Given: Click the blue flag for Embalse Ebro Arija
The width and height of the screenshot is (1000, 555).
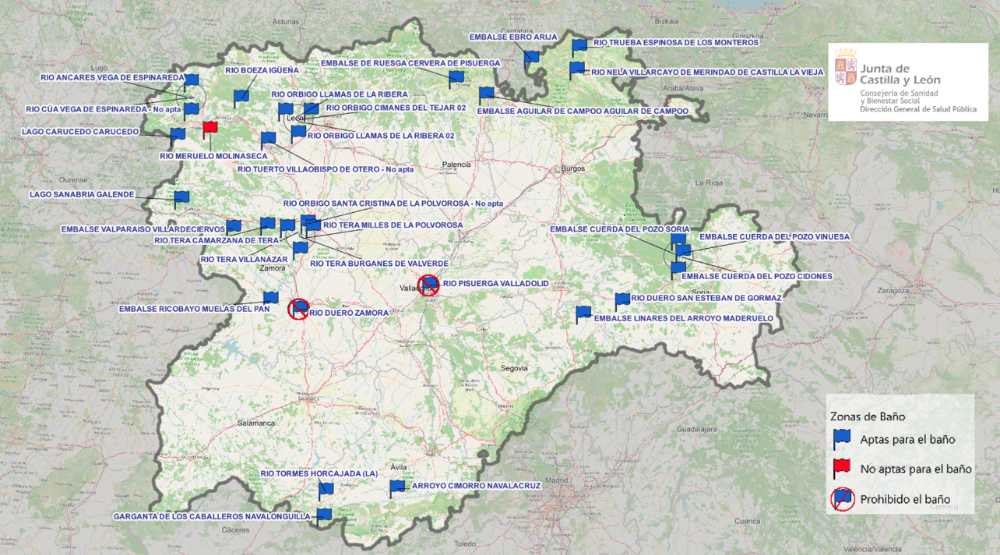Looking at the screenshot, I should [x=531, y=60].
